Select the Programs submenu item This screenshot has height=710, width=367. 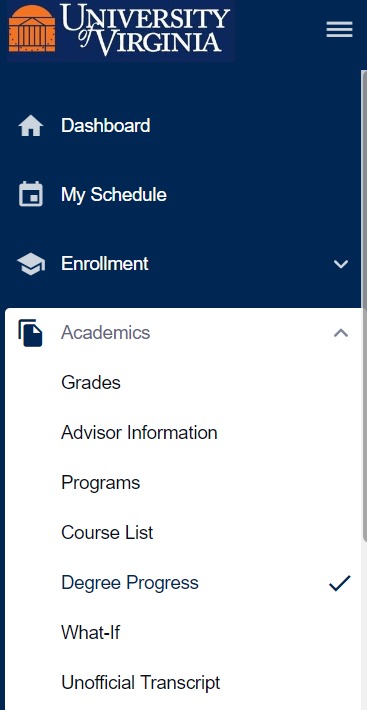point(100,483)
